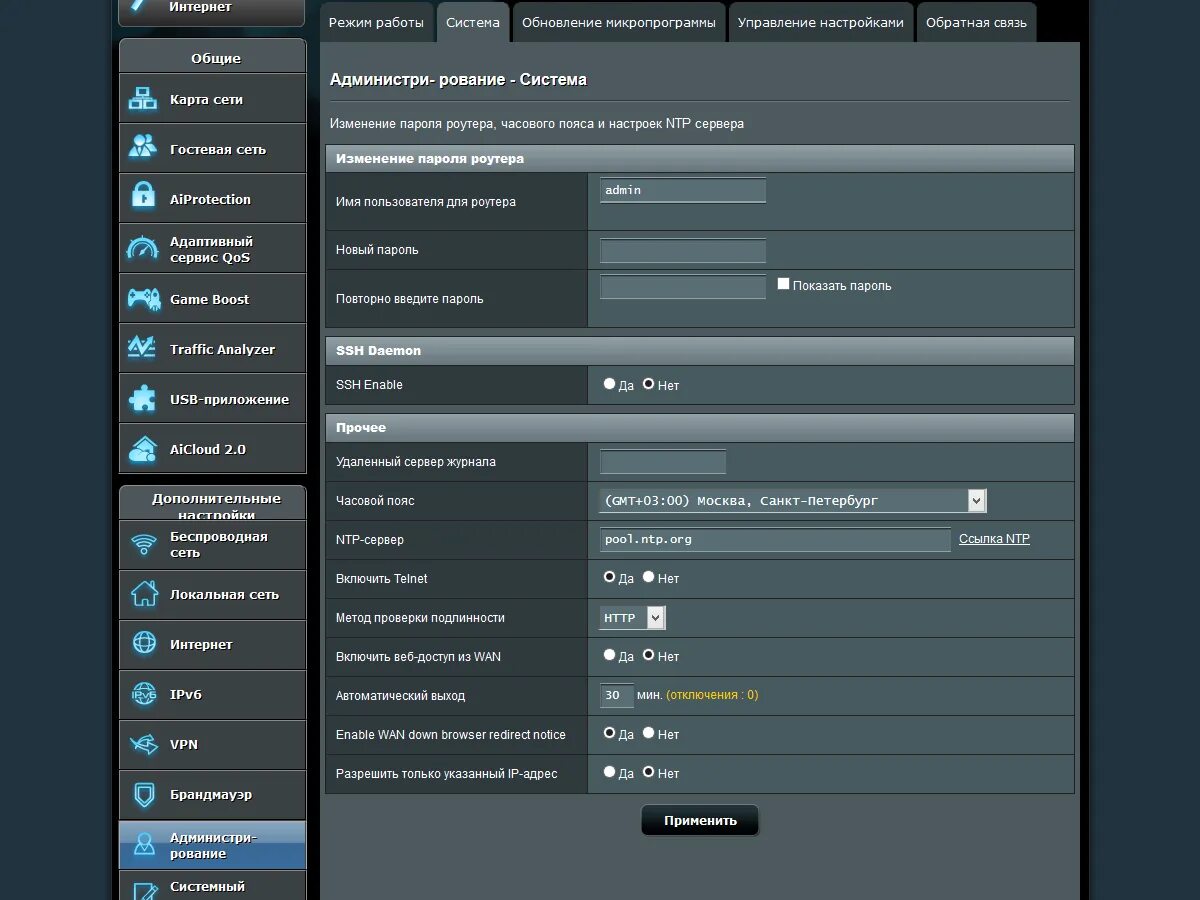Open the USB-приложение puzzle icon
The image size is (1200, 900).
[143, 398]
